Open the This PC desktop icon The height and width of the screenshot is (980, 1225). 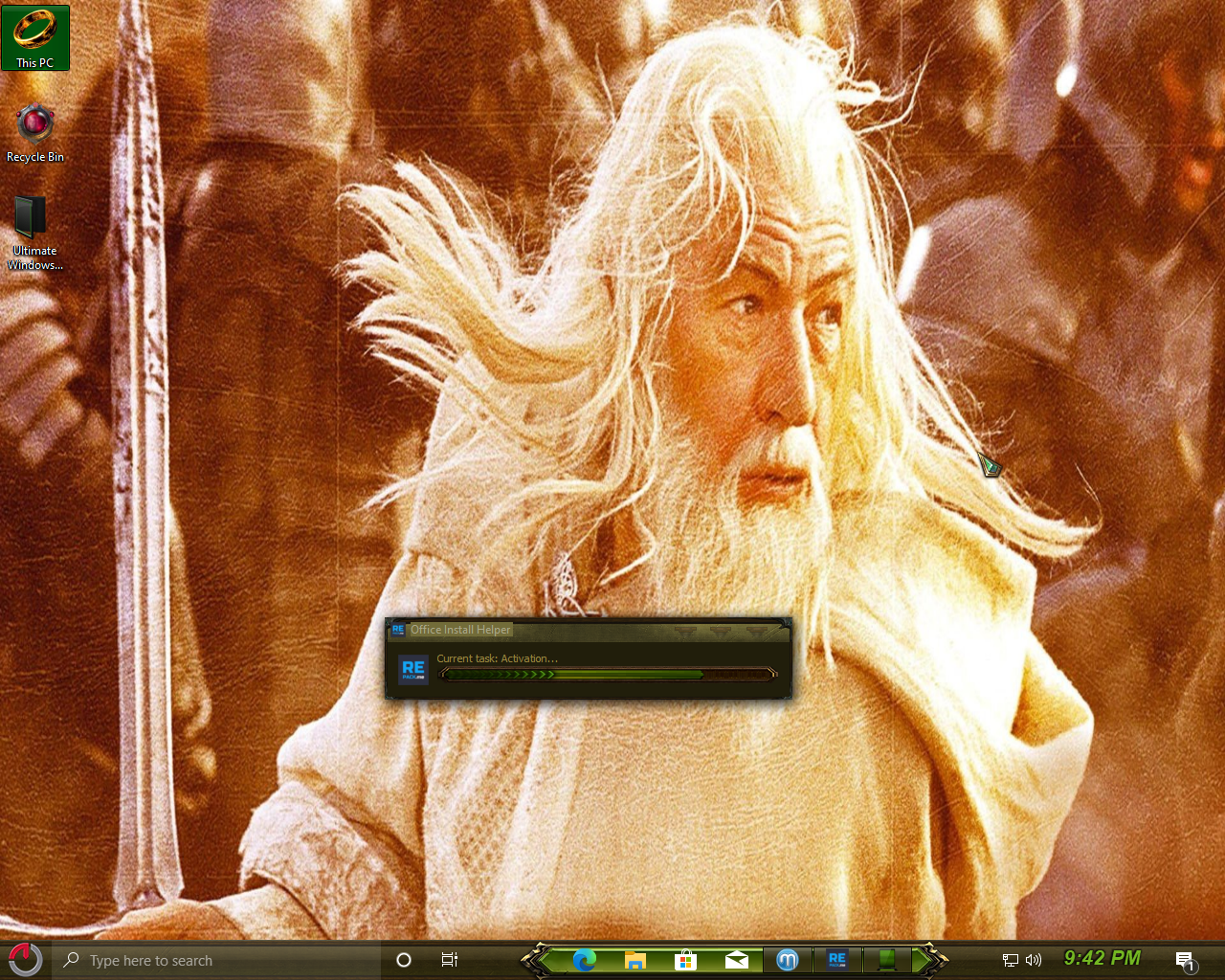35,37
